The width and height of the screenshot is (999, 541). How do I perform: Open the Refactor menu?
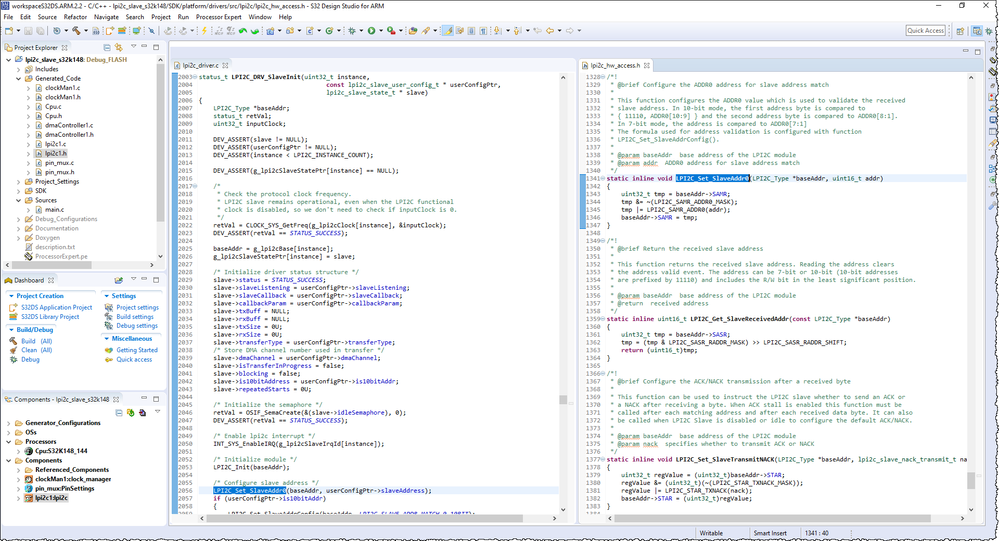pyautogui.click(x=75, y=17)
